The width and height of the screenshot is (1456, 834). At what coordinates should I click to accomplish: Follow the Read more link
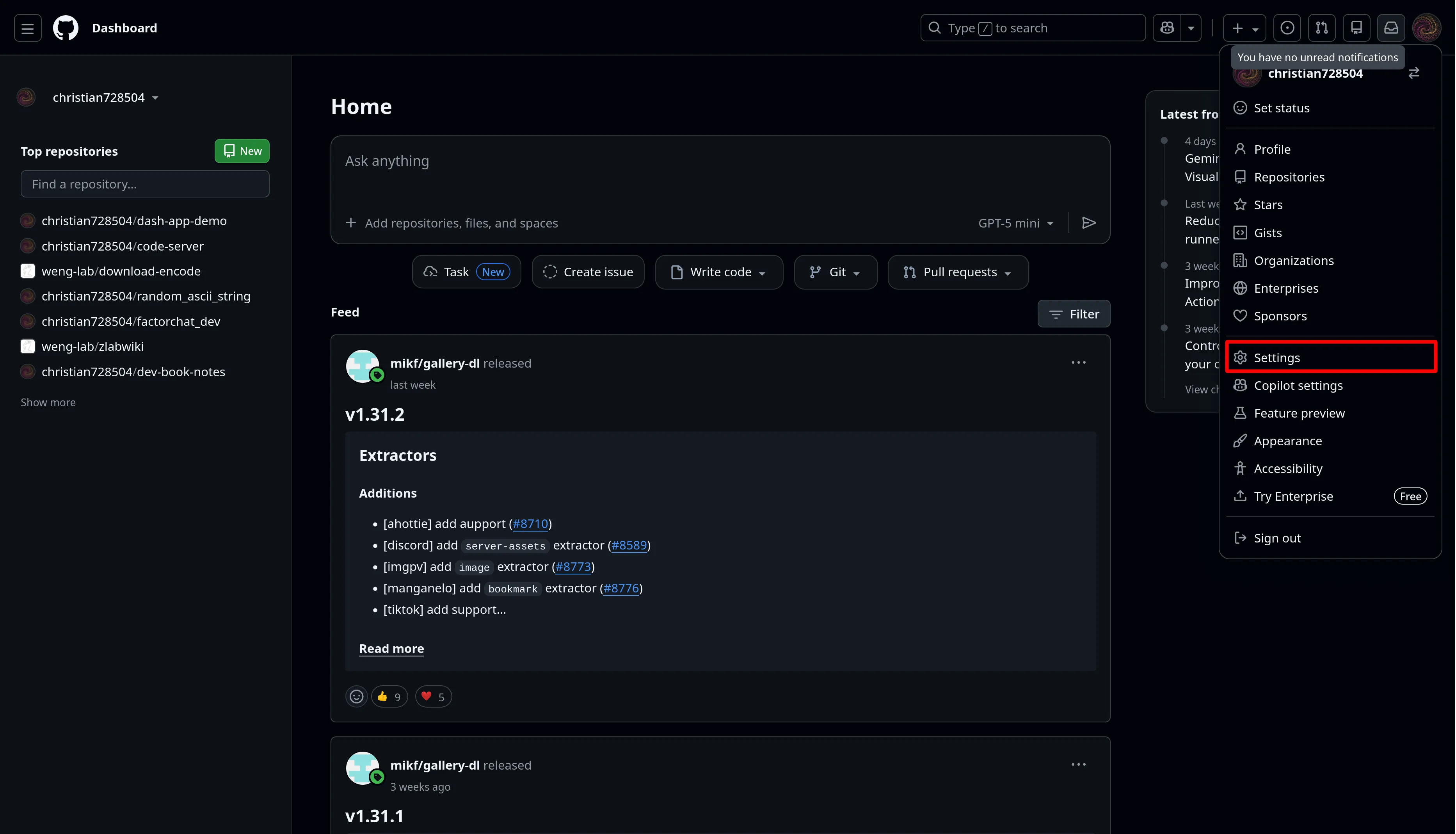tap(391, 648)
